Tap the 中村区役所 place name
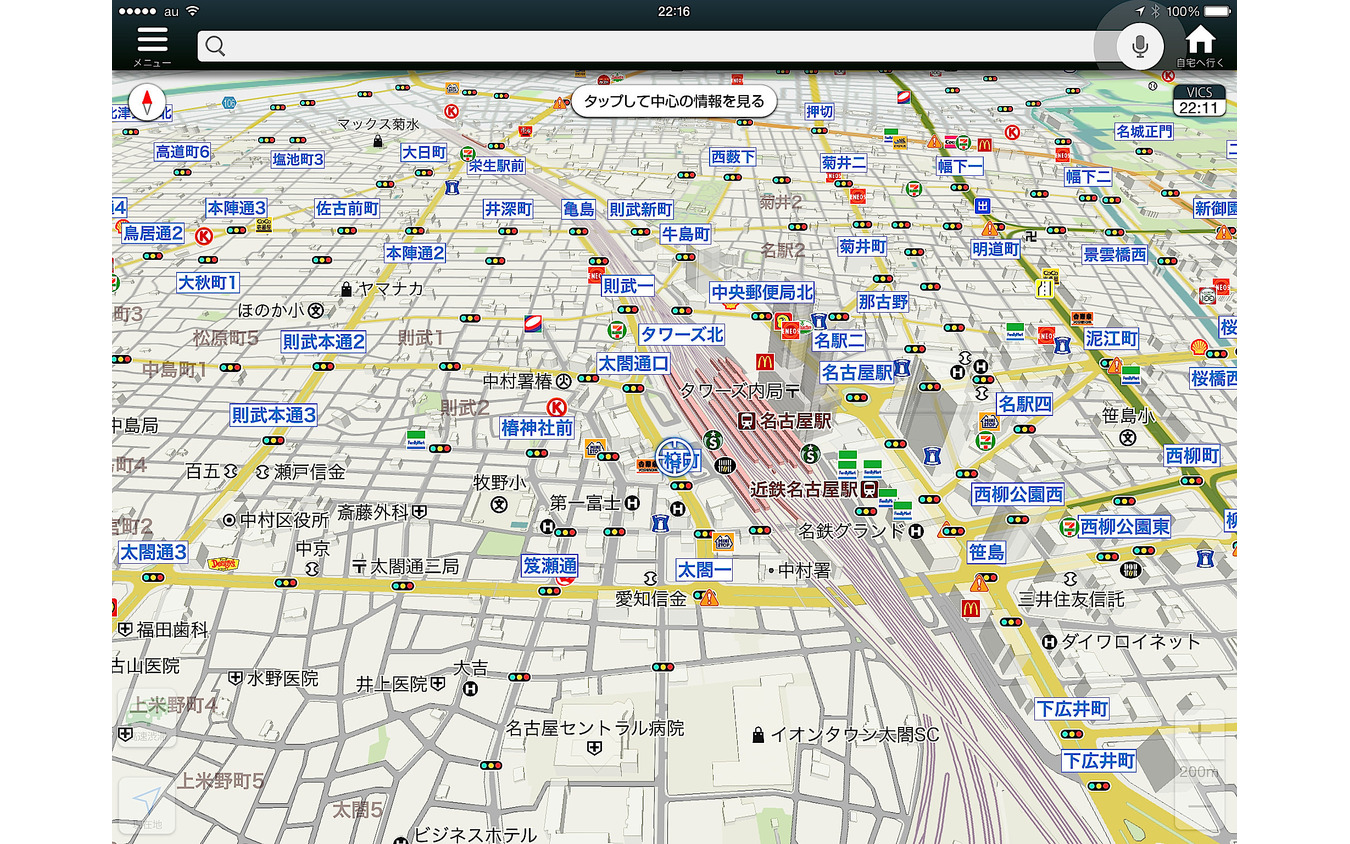Image resolution: width=1350 pixels, height=844 pixels. point(285,519)
